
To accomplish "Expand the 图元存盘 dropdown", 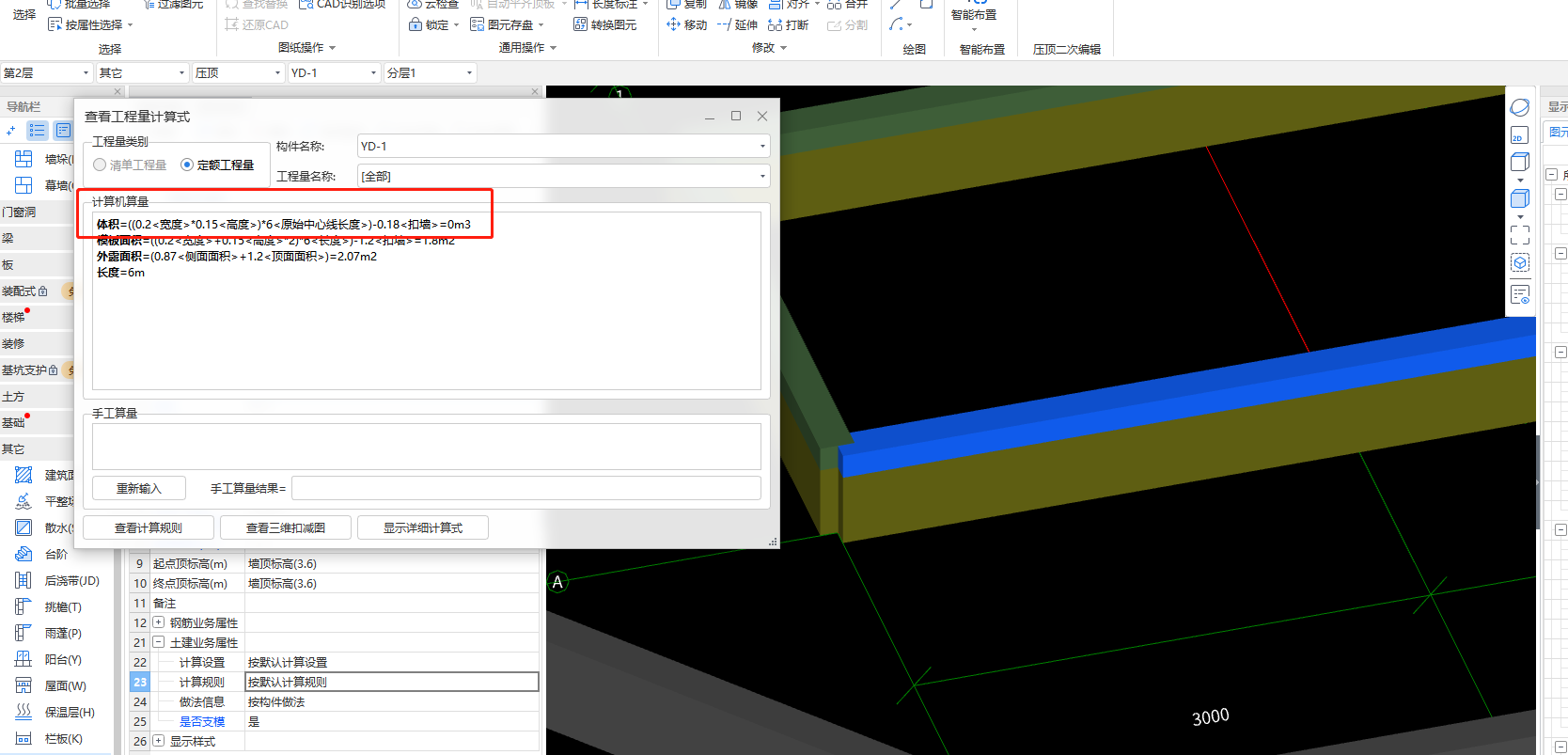I will coord(541,25).
